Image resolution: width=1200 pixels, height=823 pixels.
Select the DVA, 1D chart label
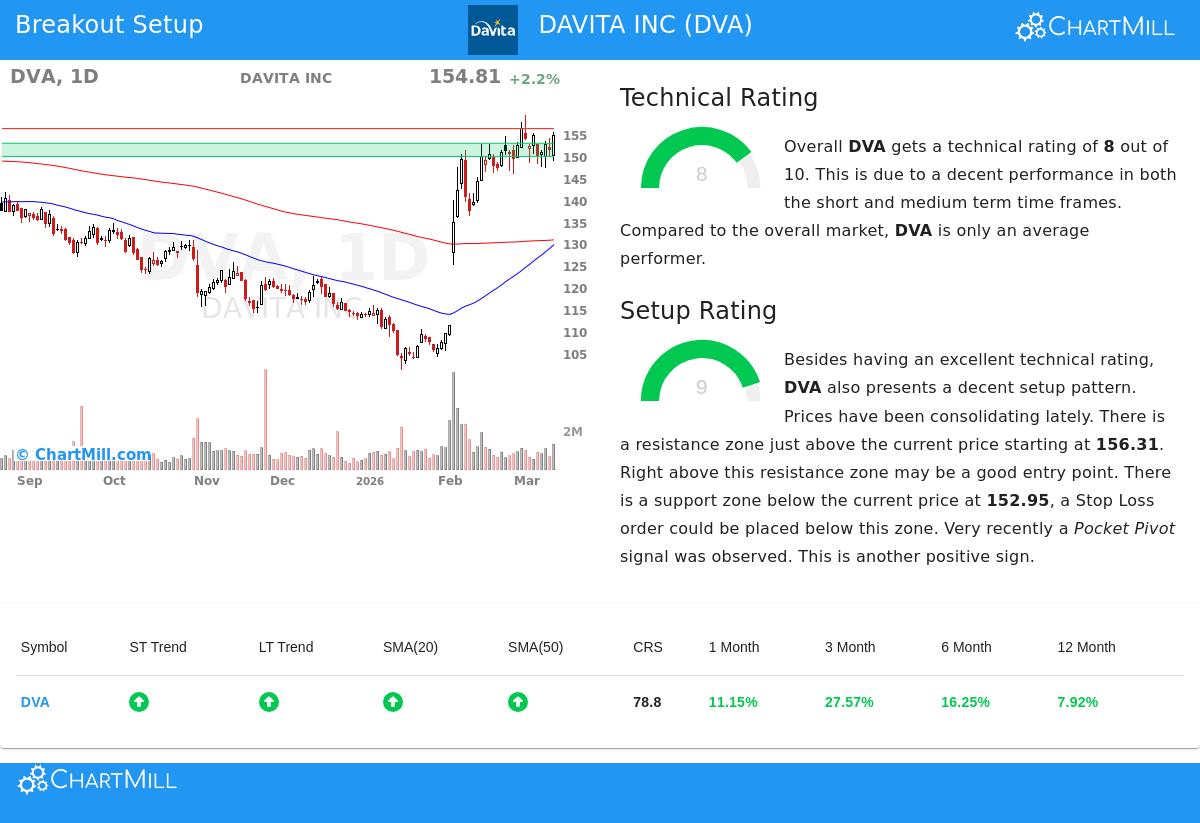coord(54,76)
